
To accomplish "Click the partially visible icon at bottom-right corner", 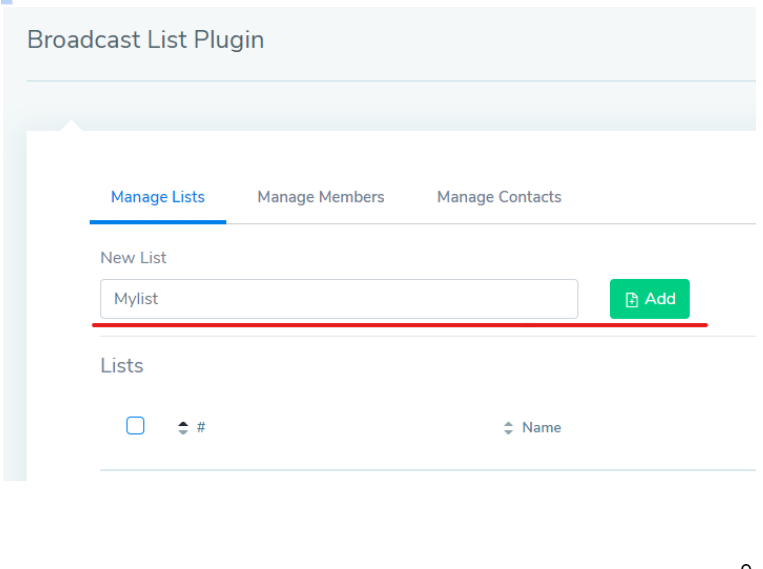I will [x=747, y=566].
